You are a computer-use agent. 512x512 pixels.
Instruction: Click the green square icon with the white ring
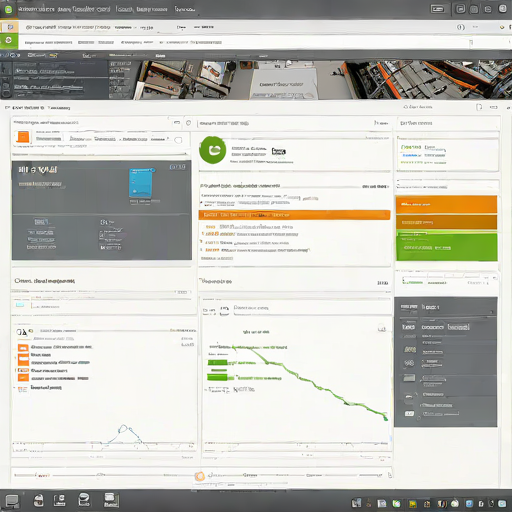9,40
